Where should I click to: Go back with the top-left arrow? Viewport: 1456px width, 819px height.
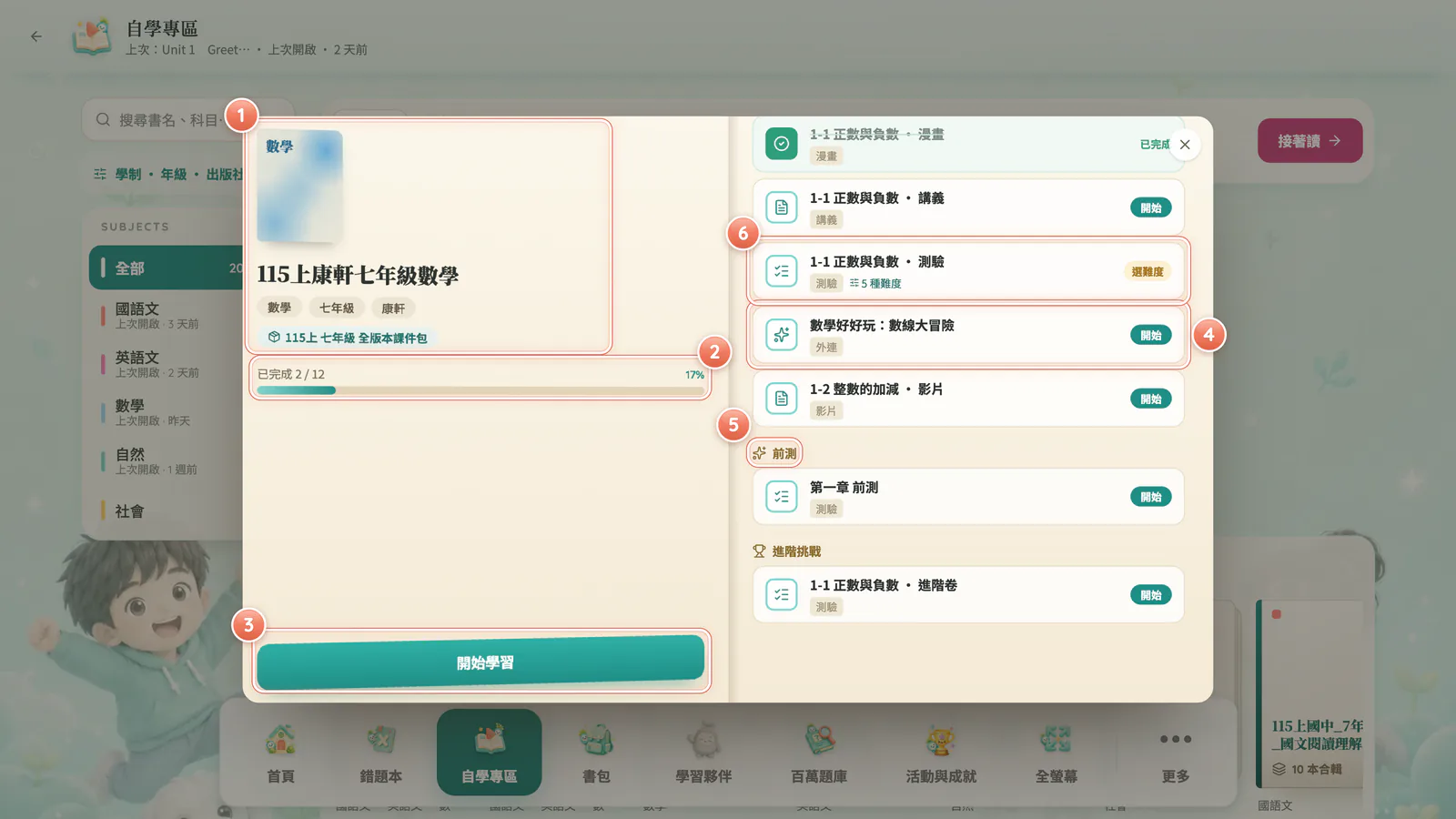coord(36,37)
